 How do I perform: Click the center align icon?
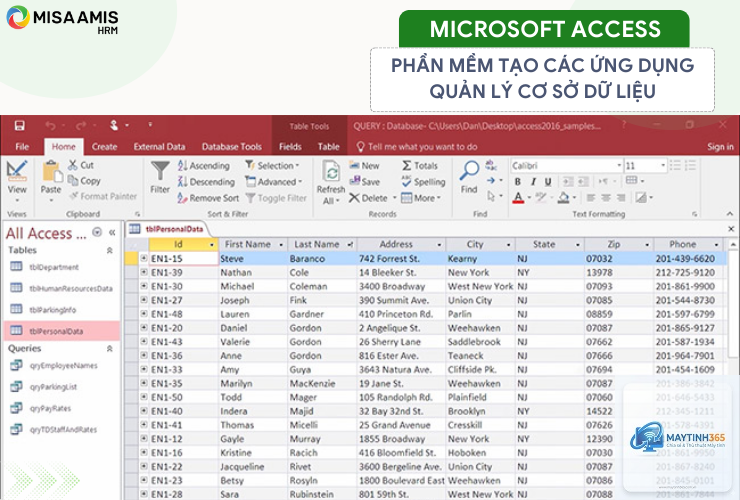click(606, 198)
